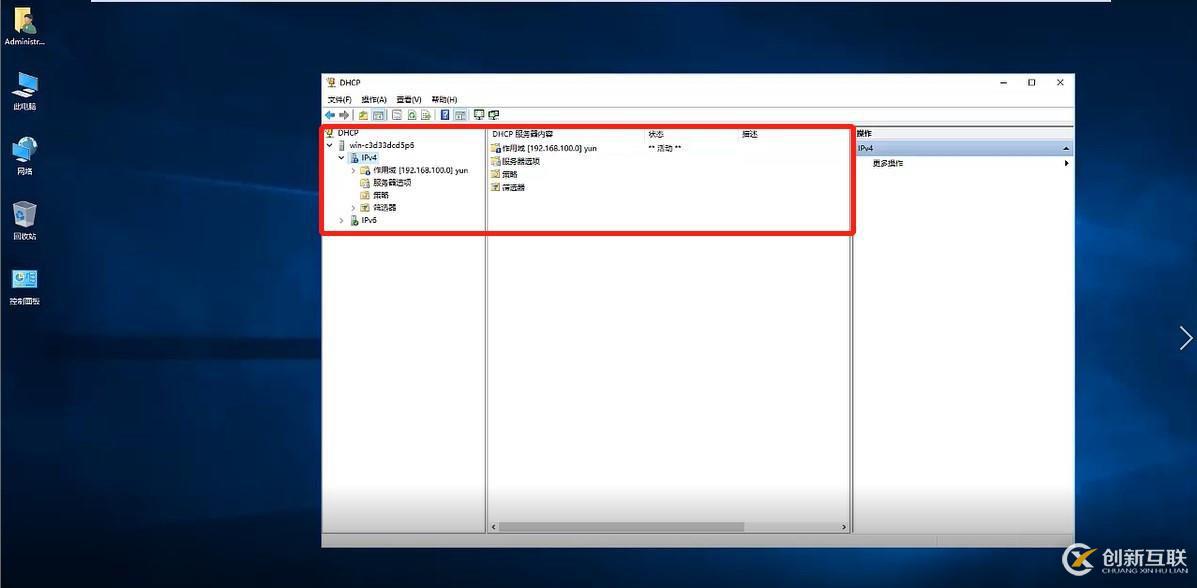Select 策略 in the contents list
The image size is (1197, 588).
click(505, 174)
